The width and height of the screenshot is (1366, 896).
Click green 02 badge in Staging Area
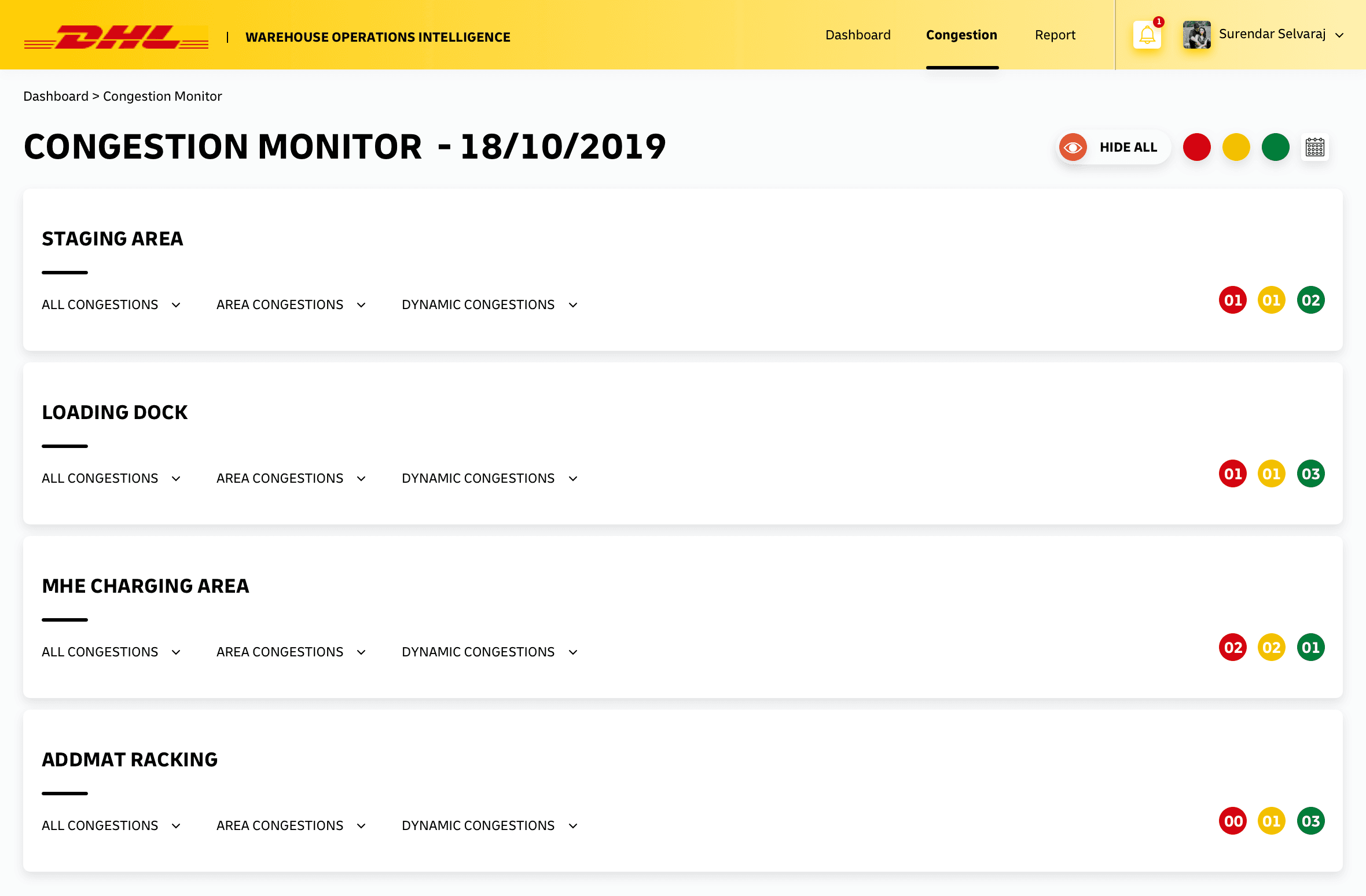pyautogui.click(x=1310, y=300)
